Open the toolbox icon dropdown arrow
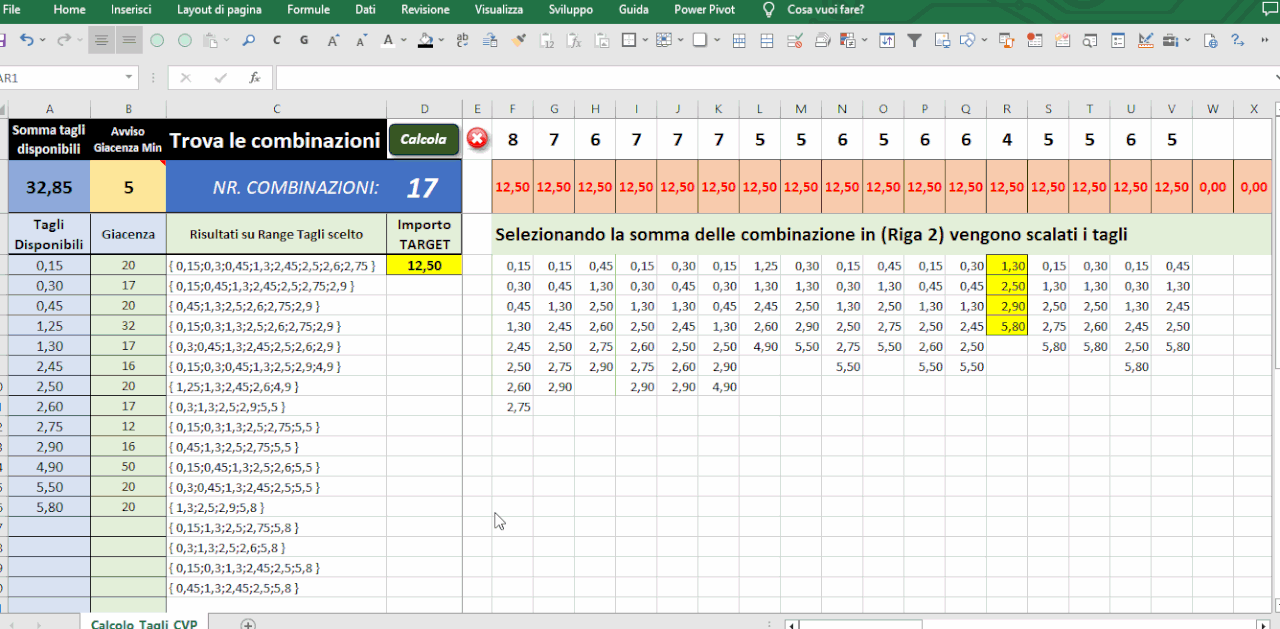 click(x=1187, y=40)
